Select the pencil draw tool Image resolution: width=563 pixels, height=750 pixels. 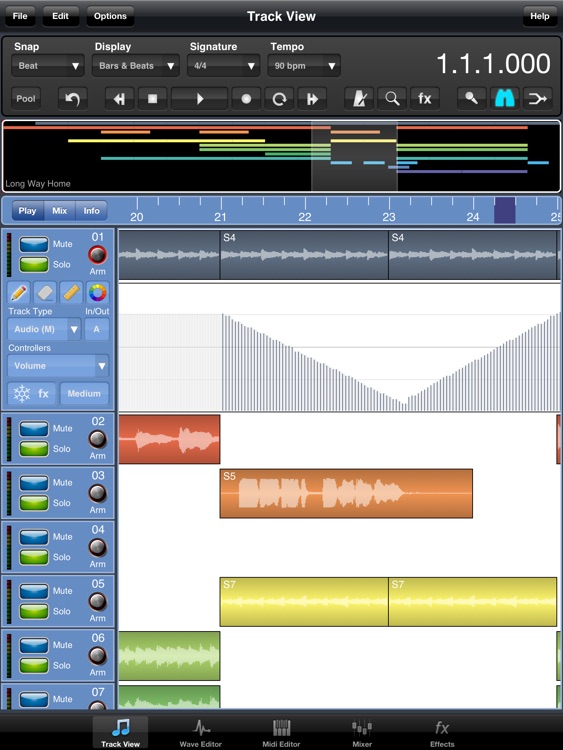coord(19,292)
